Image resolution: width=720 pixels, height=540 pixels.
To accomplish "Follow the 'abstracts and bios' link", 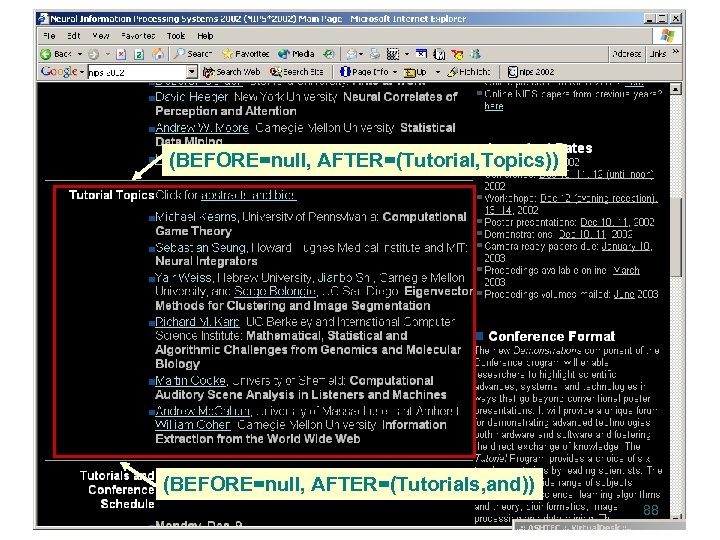I will click(248, 195).
